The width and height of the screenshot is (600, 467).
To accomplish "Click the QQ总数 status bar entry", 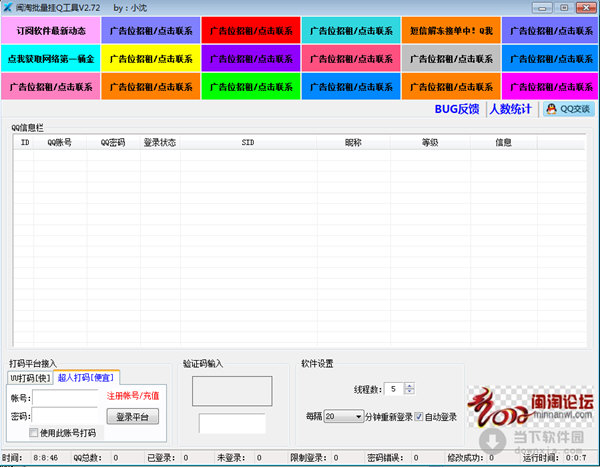I will pyautogui.click(x=96, y=457).
